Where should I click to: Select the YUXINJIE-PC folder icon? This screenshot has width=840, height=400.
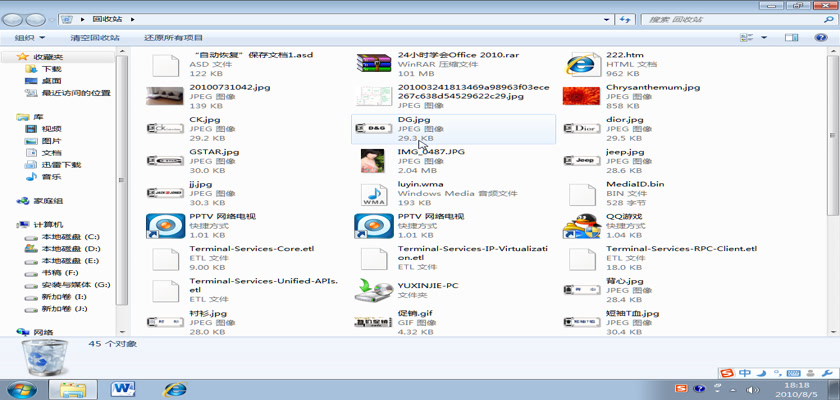coord(374,290)
